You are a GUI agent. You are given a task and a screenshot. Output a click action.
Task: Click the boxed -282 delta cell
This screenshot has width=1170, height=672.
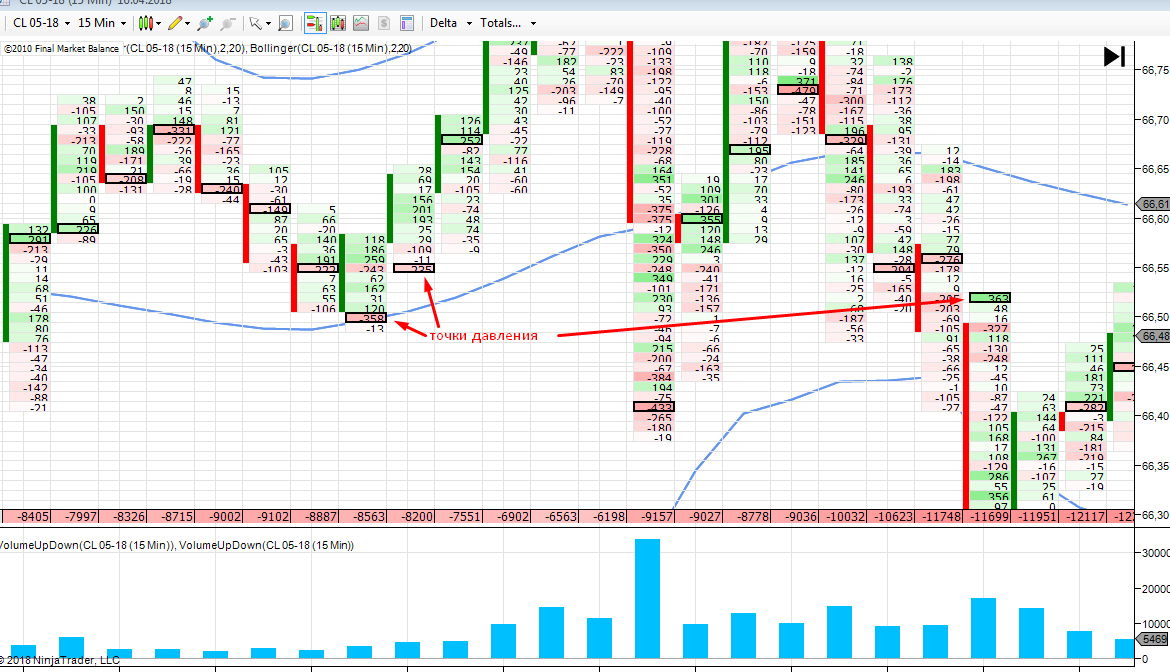pyautogui.click(x=1086, y=407)
